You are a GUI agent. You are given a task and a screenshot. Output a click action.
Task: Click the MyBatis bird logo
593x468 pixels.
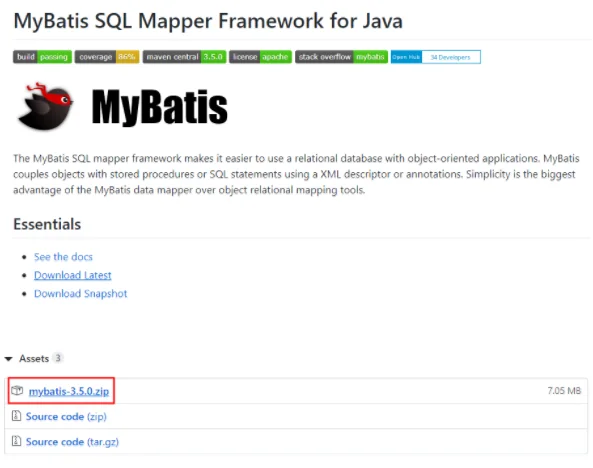tap(46, 106)
